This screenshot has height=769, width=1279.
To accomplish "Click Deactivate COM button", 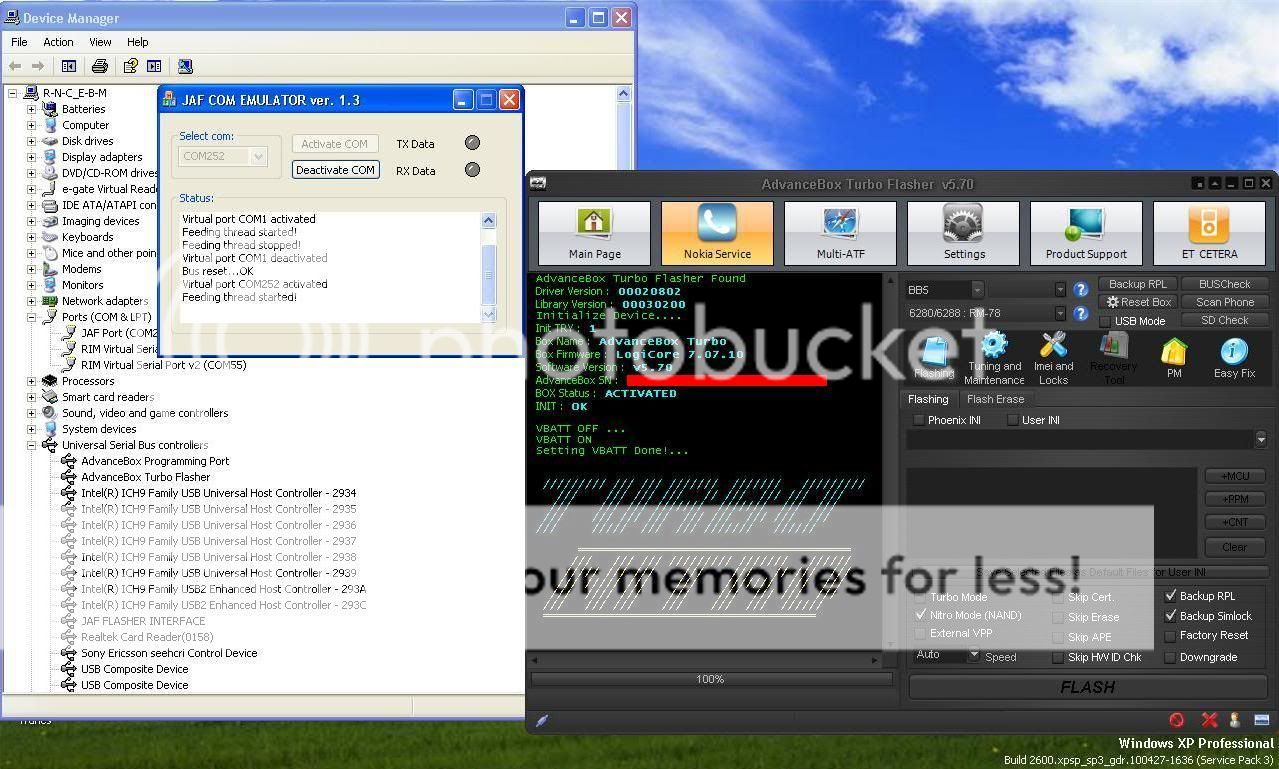I will [x=335, y=169].
